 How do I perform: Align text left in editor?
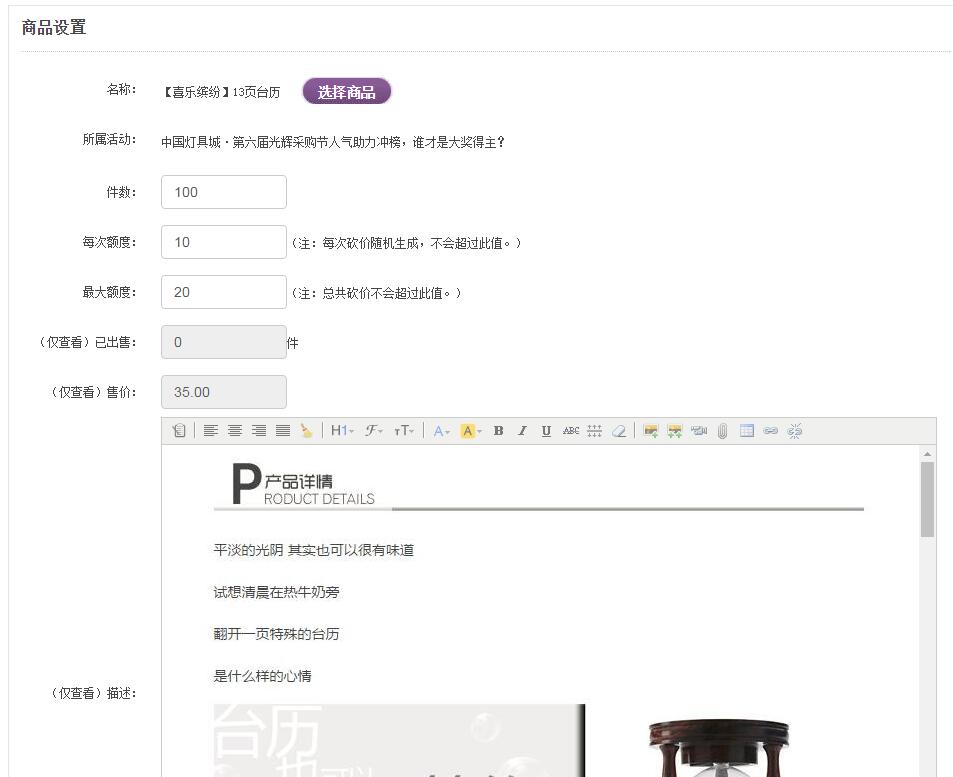[211, 431]
